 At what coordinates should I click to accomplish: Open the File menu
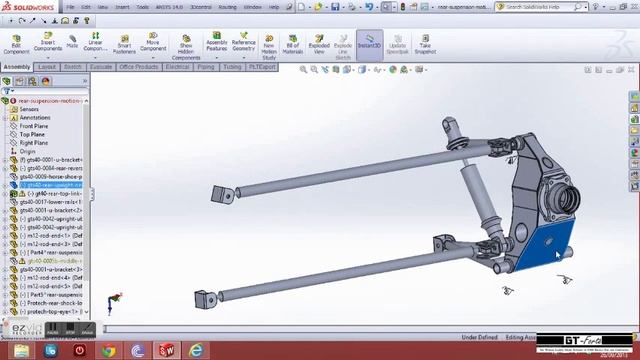point(71,7)
